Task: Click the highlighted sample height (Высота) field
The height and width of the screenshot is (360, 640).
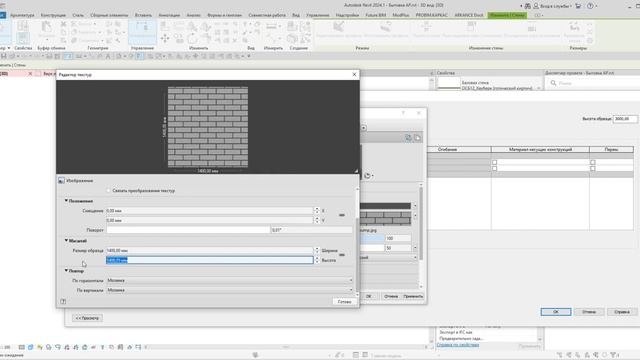Action: pyautogui.click(x=209, y=260)
